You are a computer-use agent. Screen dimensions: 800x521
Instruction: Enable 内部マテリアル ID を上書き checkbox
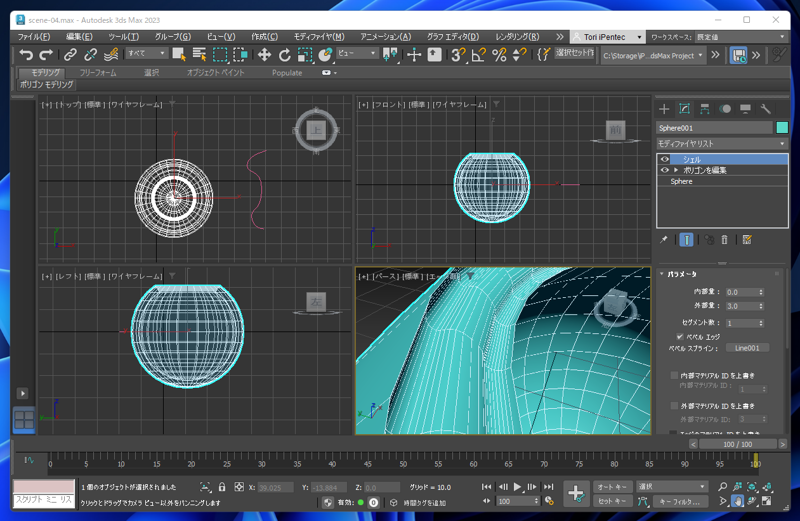(x=674, y=375)
